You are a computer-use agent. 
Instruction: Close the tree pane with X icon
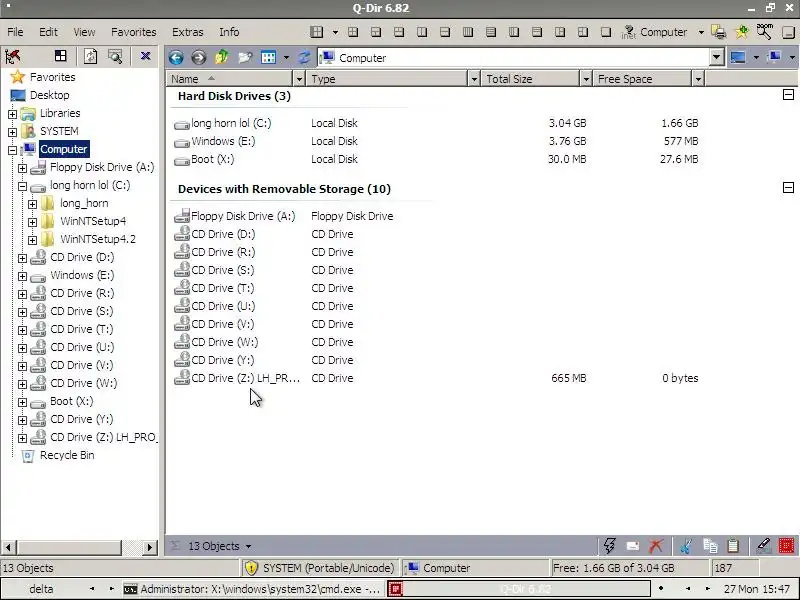pos(145,56)
